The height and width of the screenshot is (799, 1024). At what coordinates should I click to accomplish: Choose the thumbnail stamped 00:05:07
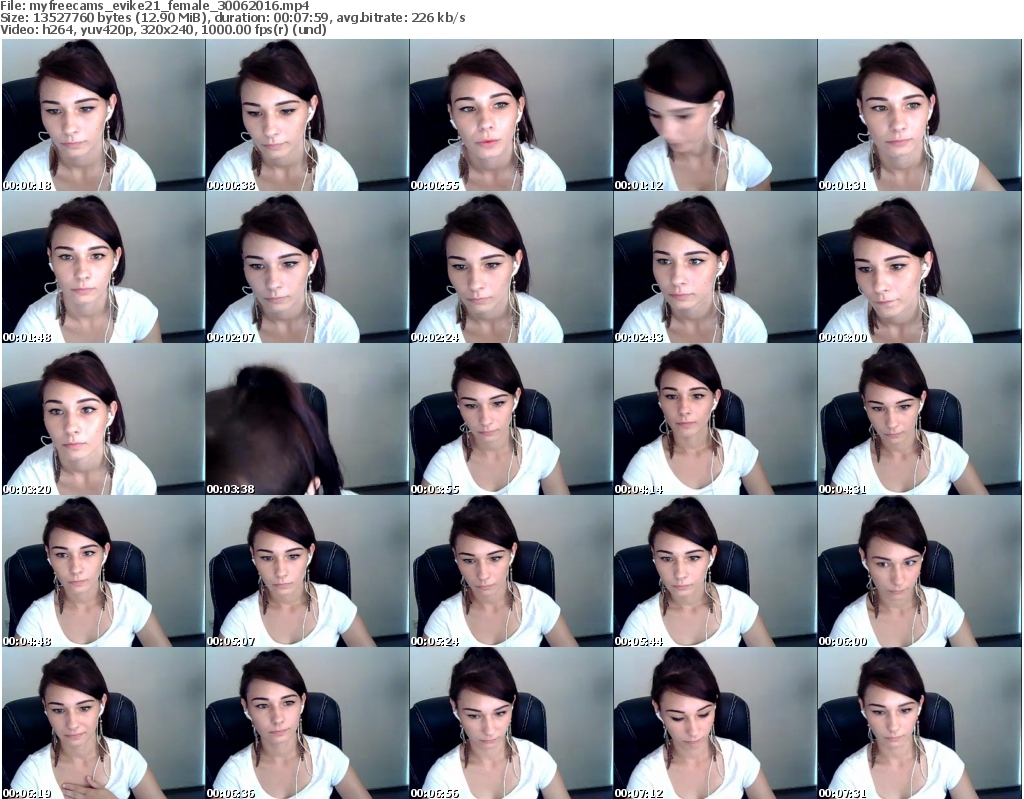point(308,571)
